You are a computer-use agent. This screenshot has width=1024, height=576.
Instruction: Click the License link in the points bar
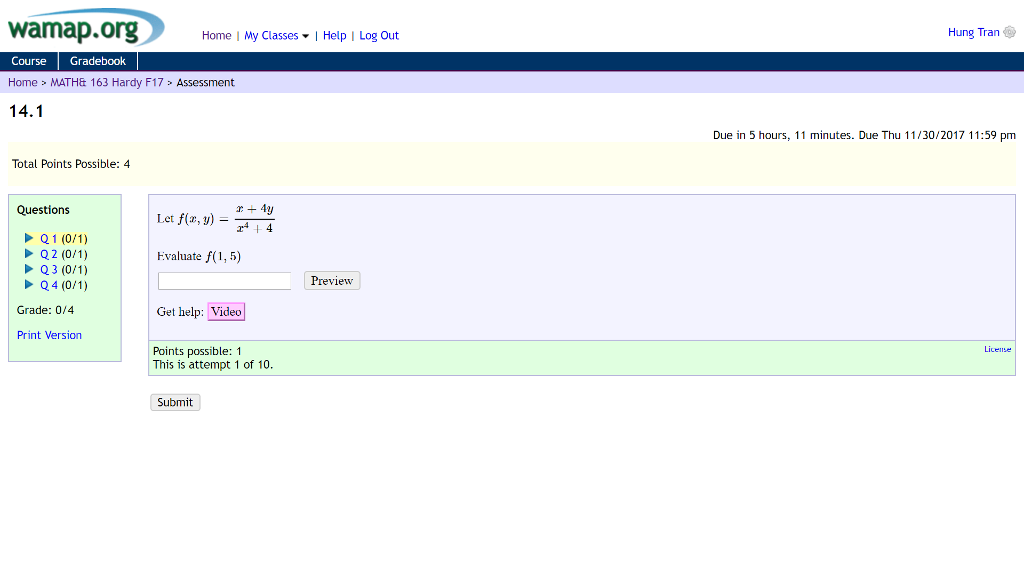998,348
